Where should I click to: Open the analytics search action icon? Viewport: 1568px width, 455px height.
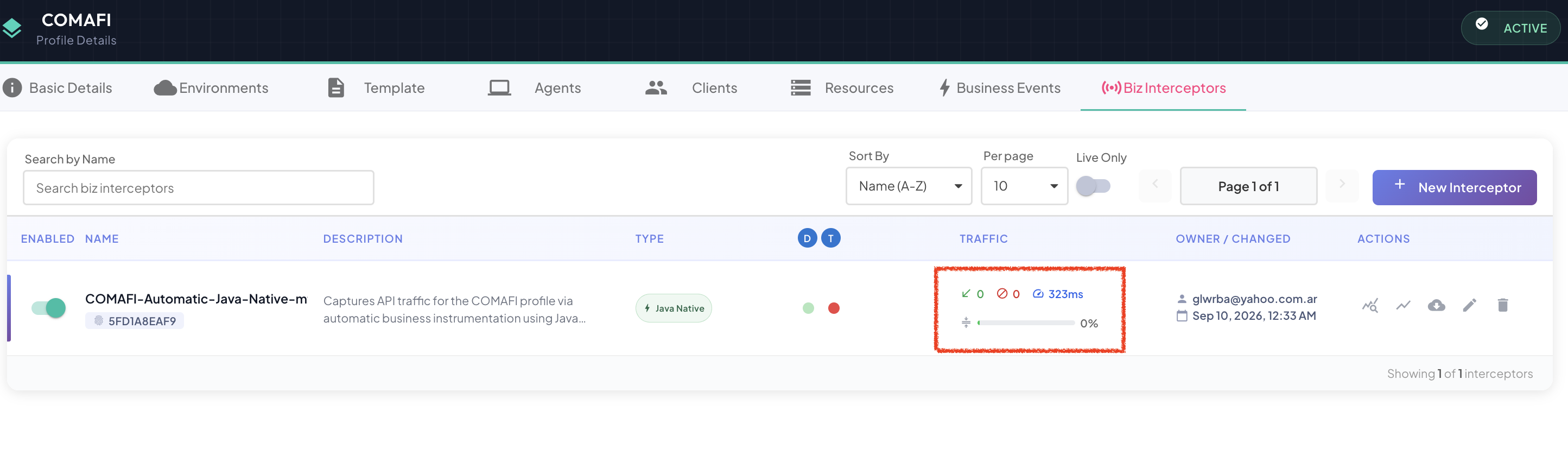pos(1369,305)
